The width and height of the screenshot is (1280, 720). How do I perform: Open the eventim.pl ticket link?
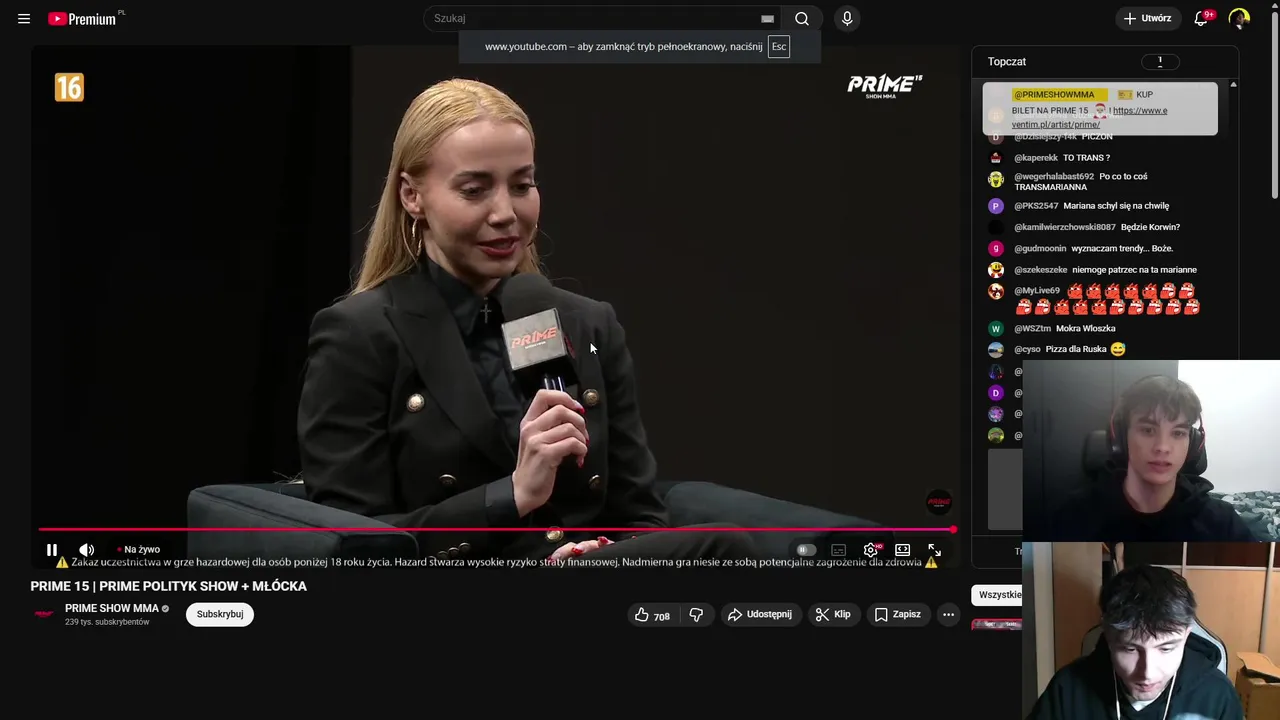(1089, 118)
